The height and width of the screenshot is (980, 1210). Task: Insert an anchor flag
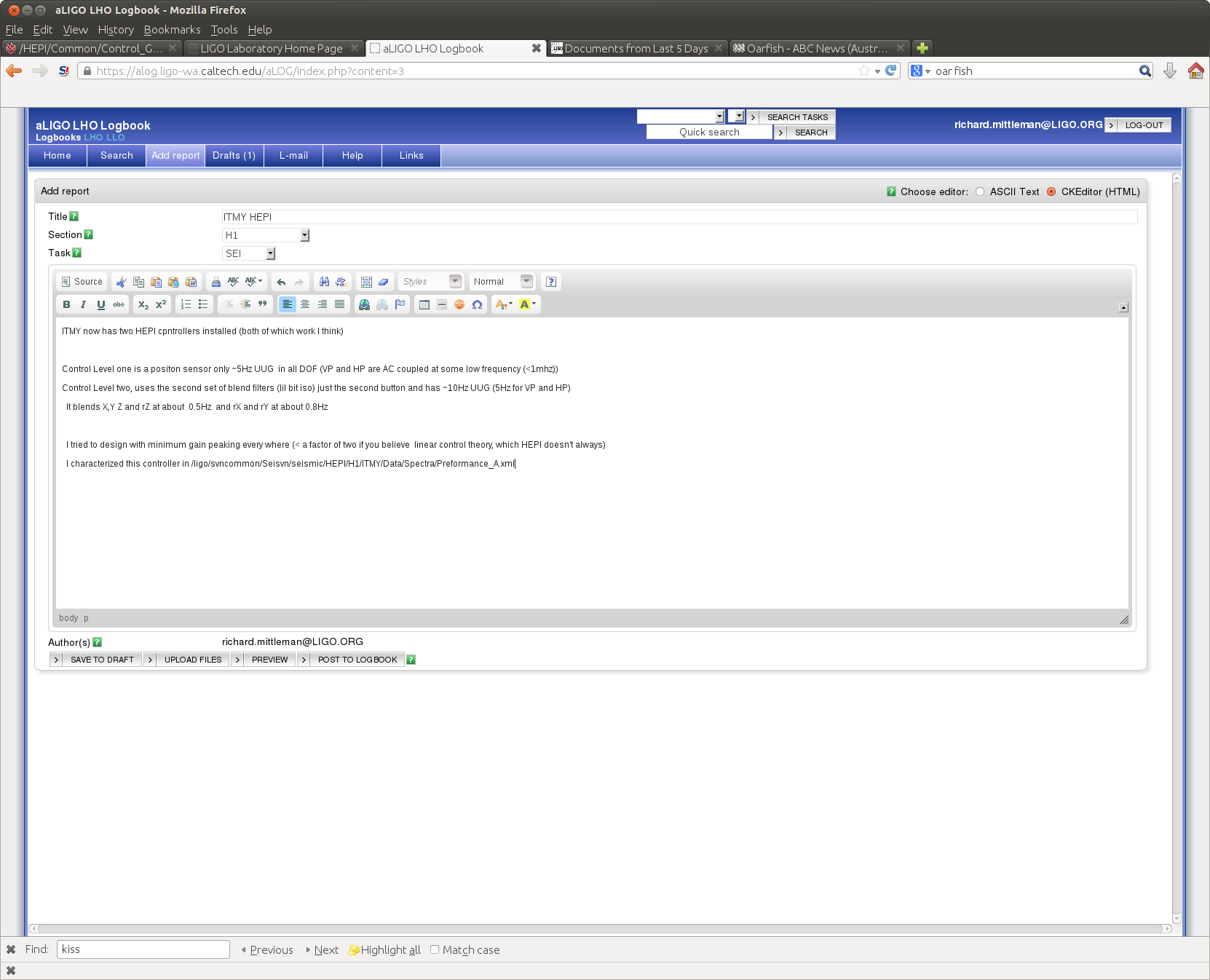(400, 304)
